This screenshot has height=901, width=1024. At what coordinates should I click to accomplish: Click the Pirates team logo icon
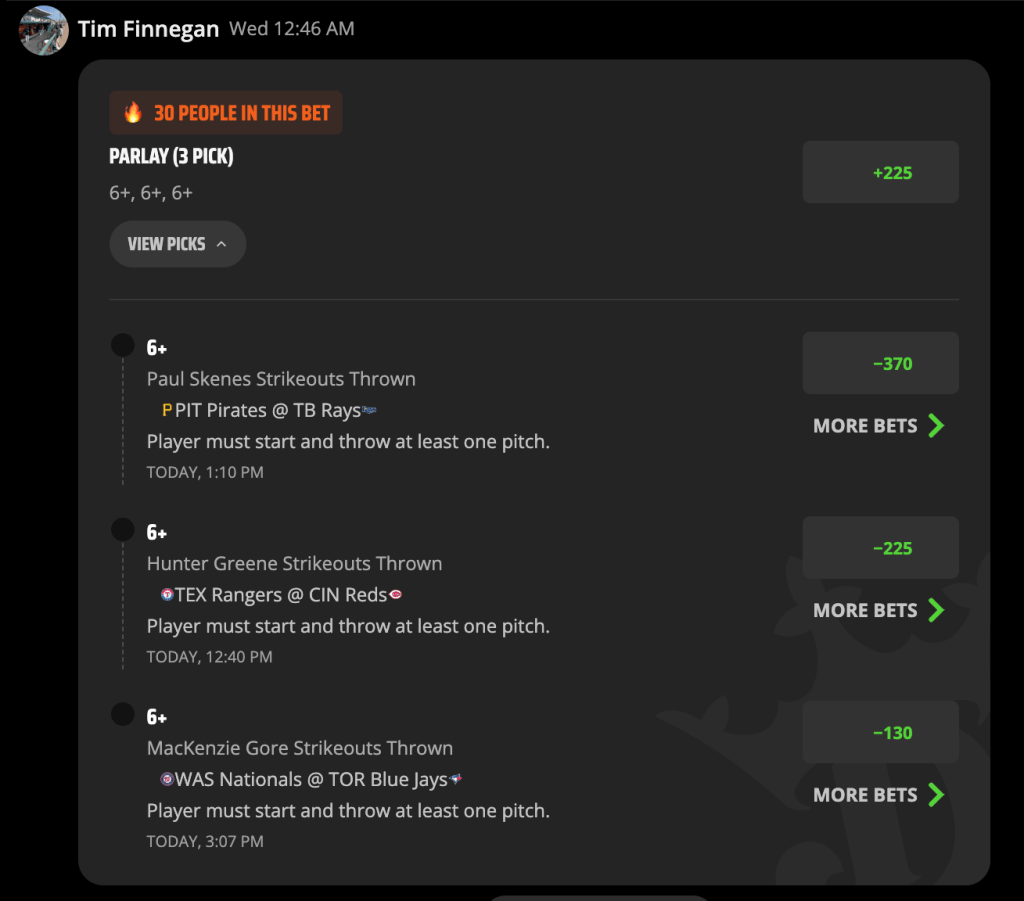(167, 410)
